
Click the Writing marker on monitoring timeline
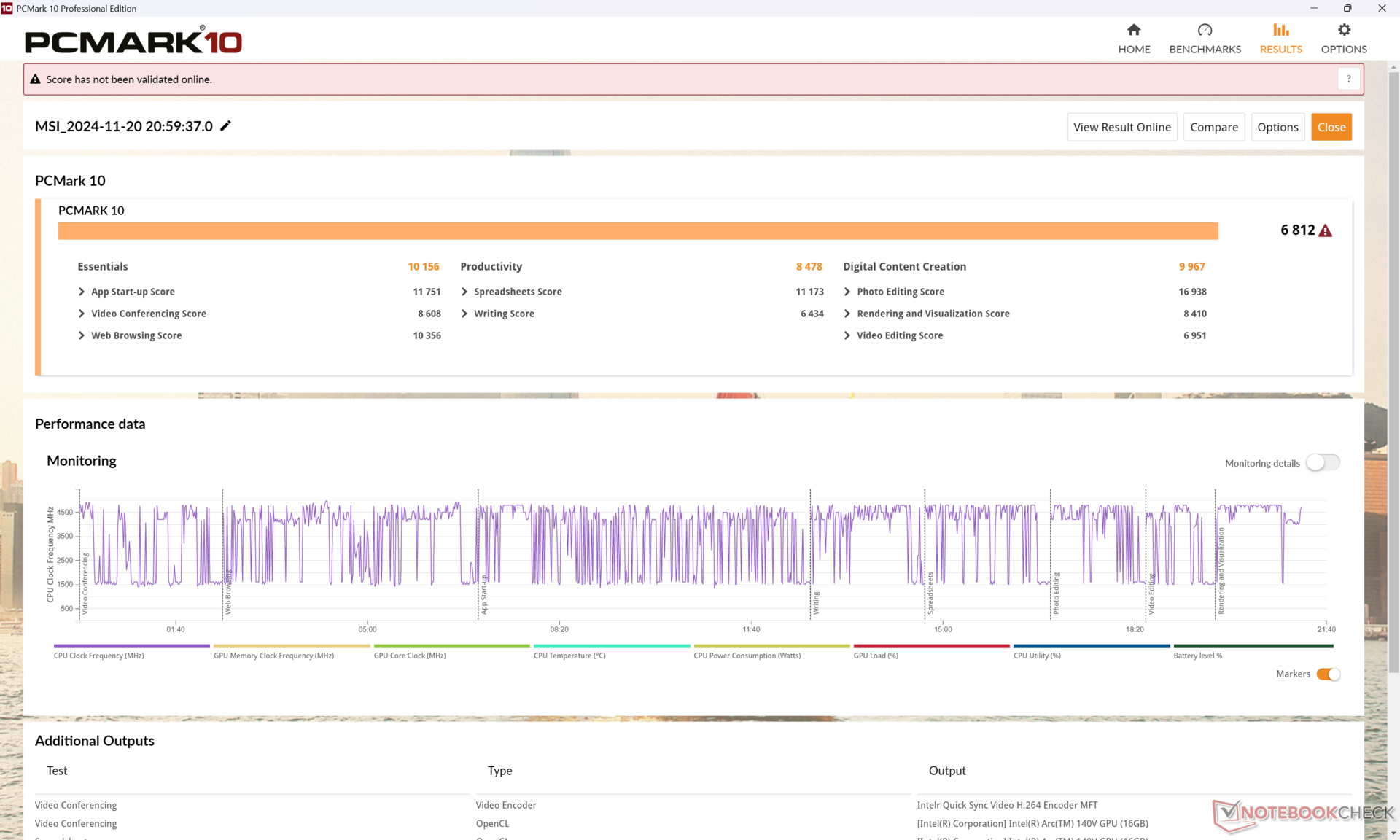pos(816,602)
